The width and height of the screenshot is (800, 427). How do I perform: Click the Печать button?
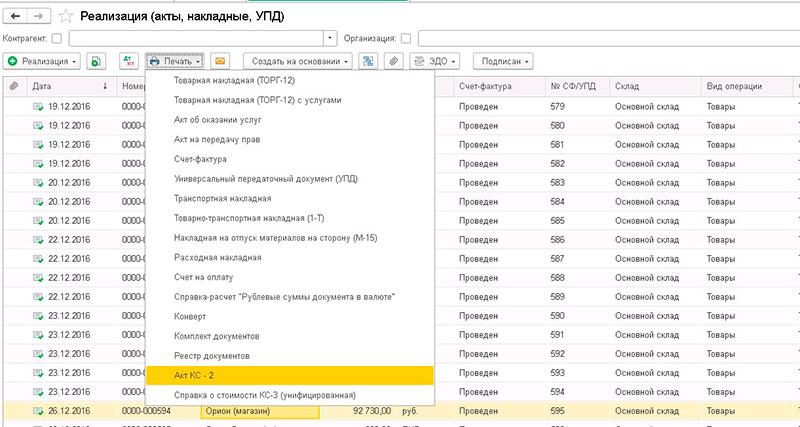[x=175, y=62]
